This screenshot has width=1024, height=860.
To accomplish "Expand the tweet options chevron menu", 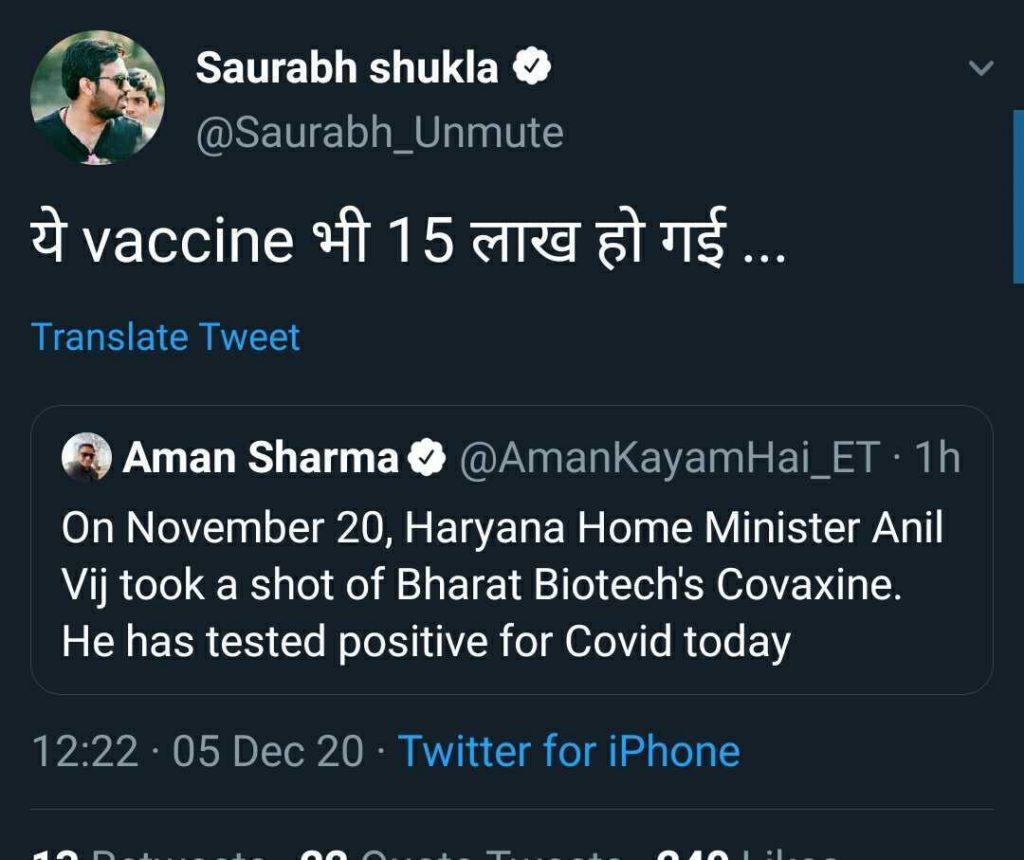I will coord(982,68).
